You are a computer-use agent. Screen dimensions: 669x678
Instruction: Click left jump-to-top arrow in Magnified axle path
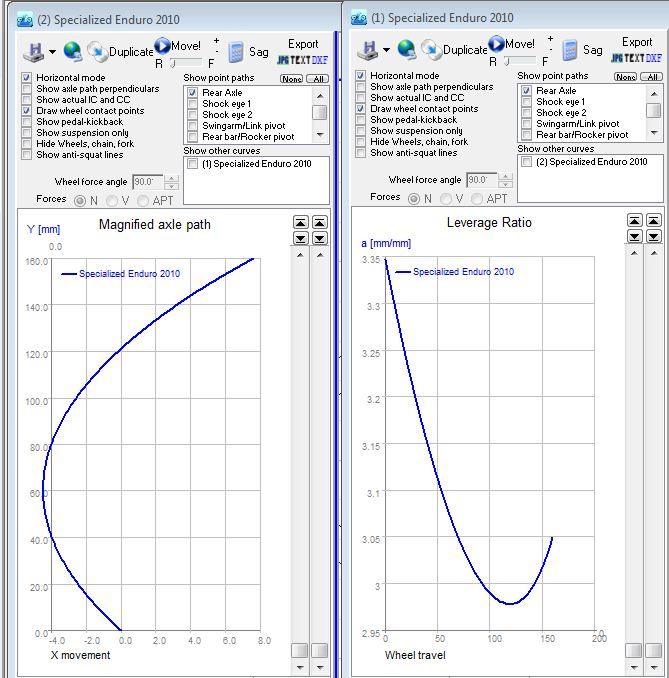[301, 223]
